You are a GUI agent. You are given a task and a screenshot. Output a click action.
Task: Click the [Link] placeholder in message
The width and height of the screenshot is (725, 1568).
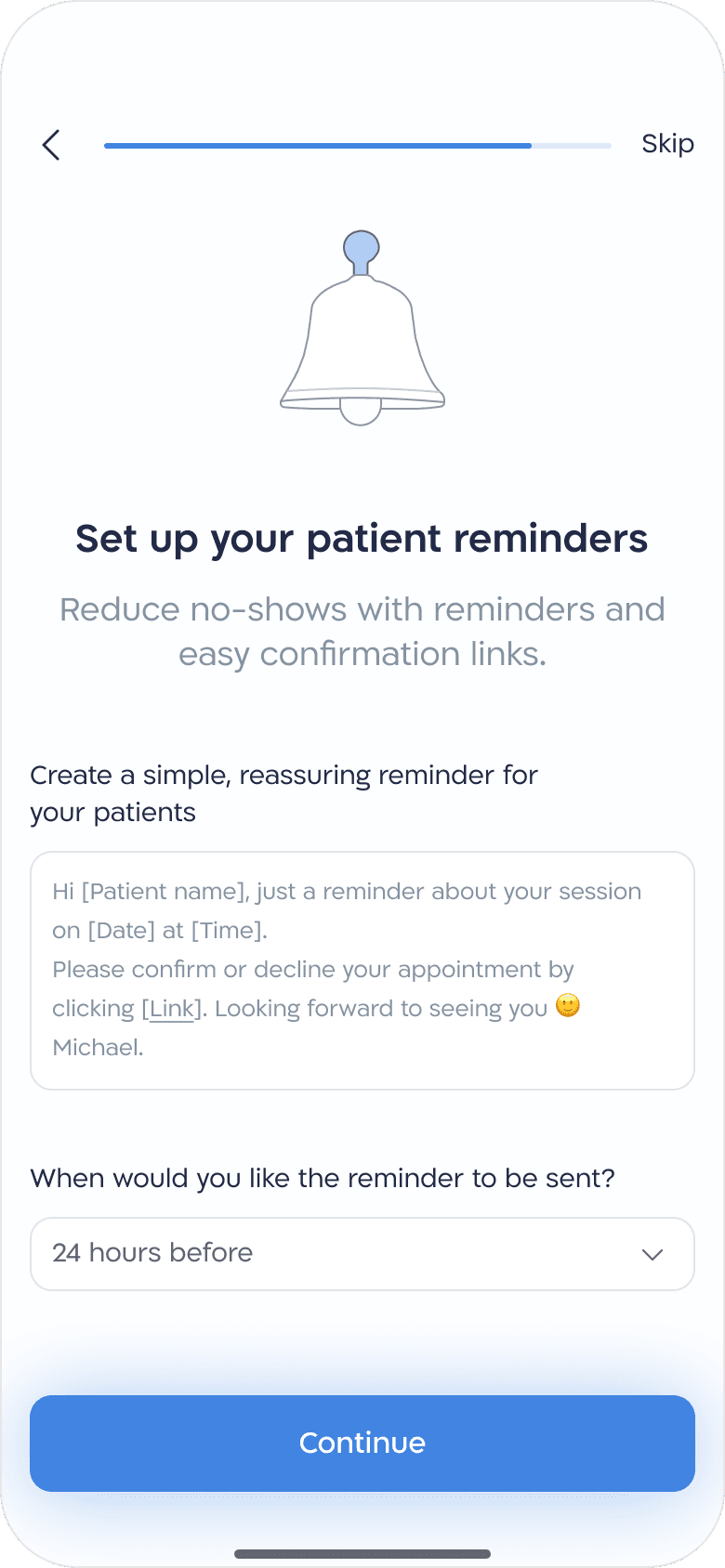[x=172, y=1009]
